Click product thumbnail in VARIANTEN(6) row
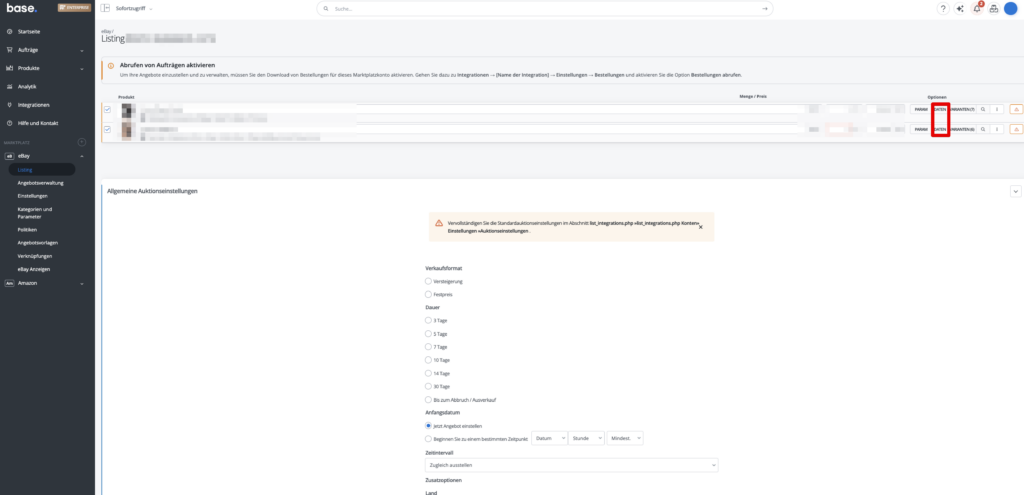The height and width of the screenshot is (495, 1024). (x=128, y=131)
